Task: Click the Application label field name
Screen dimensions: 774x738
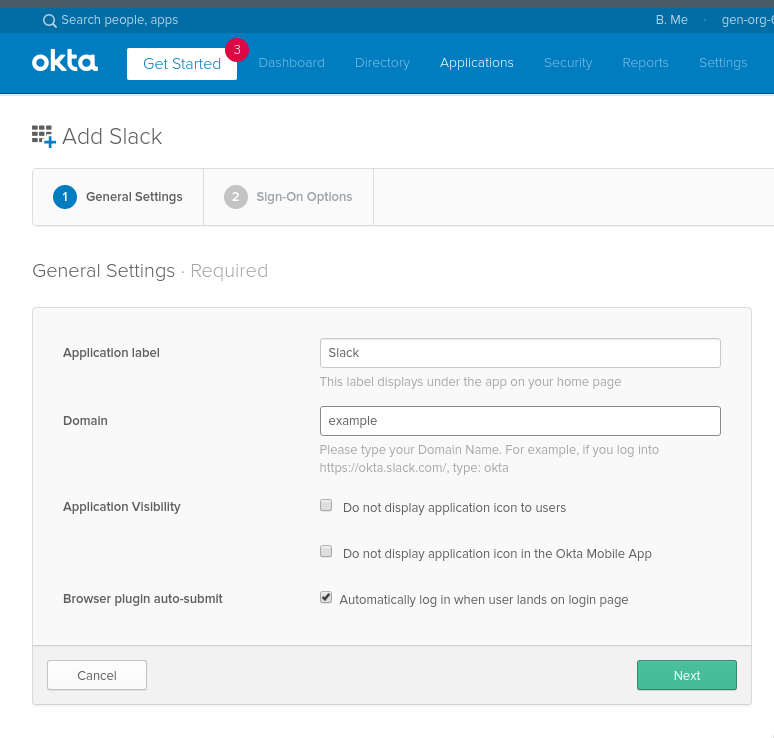Action: click(x=111, y=353)
